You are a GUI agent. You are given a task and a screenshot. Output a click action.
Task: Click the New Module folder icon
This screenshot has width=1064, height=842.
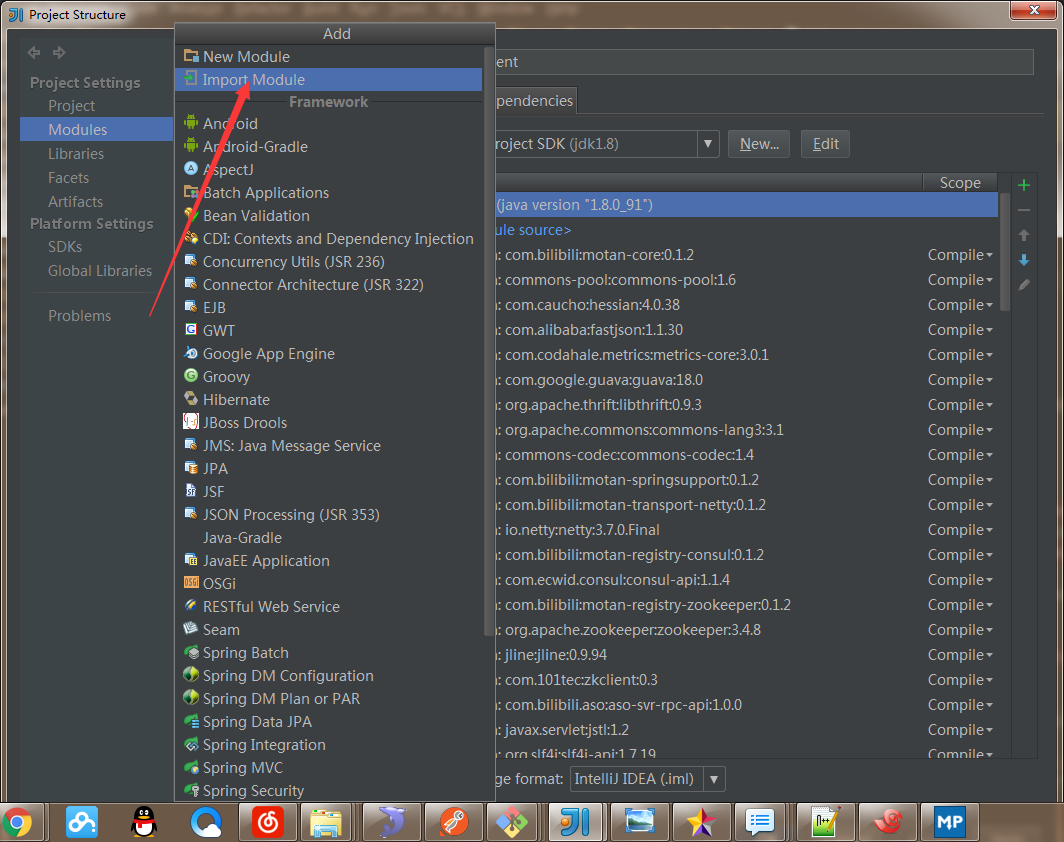pyautogui.click(x=191, y=56)
